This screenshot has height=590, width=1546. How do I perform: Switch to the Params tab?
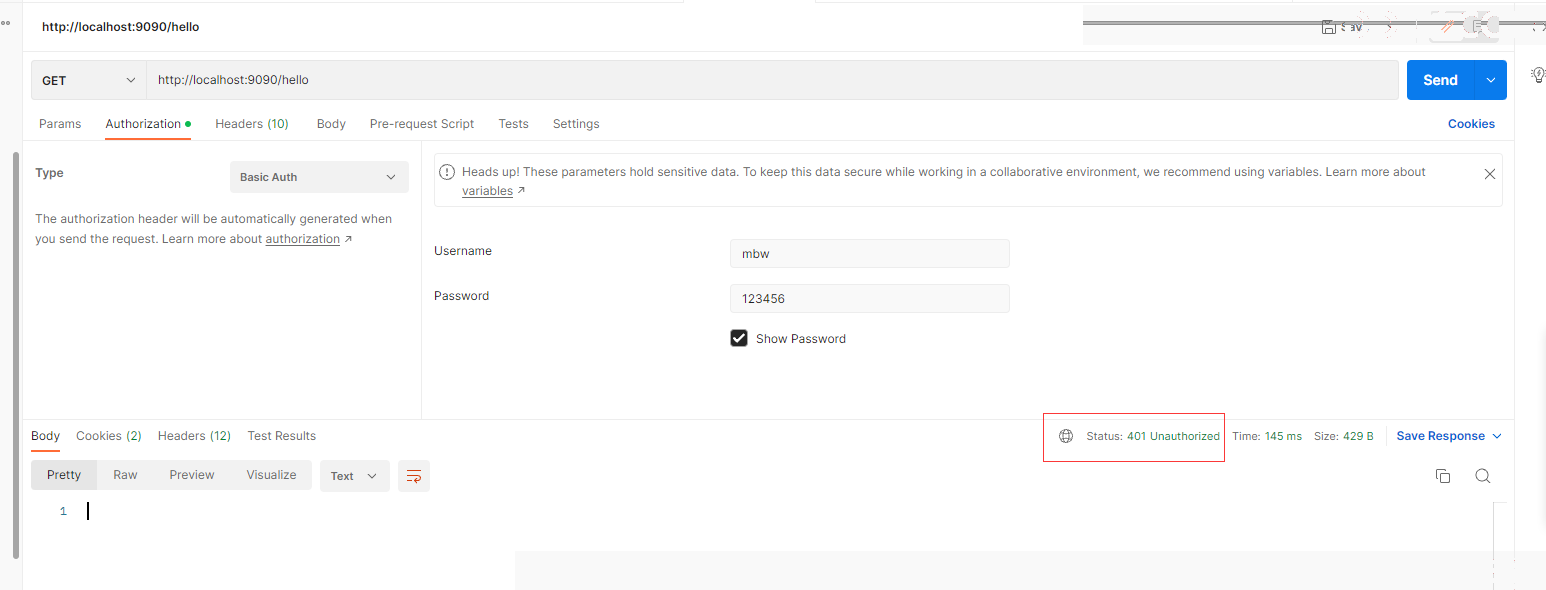pyautogui.click(x=60, y=124)
